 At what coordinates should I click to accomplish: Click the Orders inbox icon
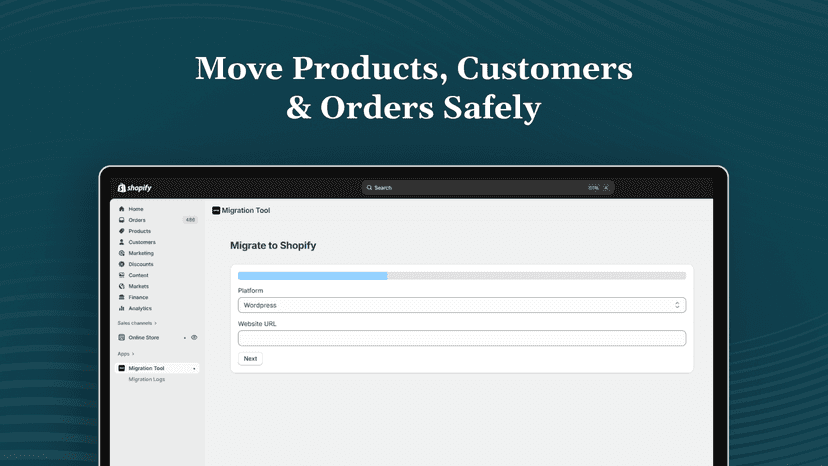tap(121, 220)
